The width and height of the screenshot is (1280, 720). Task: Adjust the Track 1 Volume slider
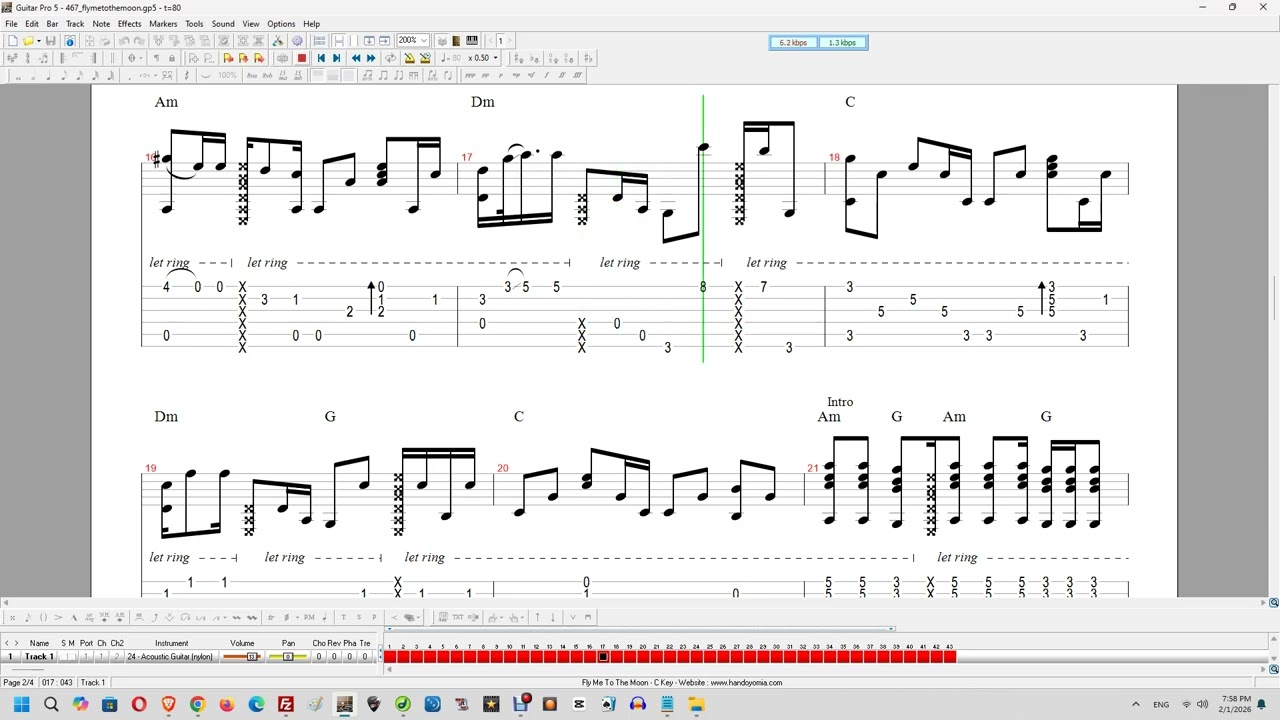point(242,656)
